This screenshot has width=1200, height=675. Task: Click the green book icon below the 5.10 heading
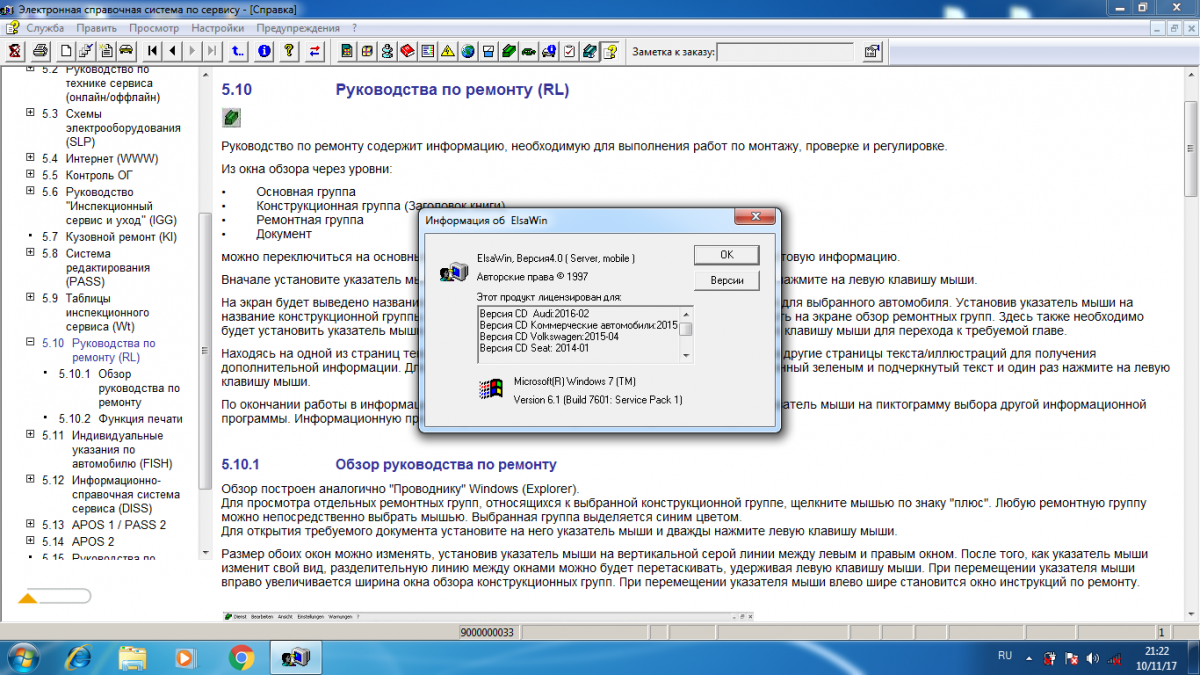230,118
